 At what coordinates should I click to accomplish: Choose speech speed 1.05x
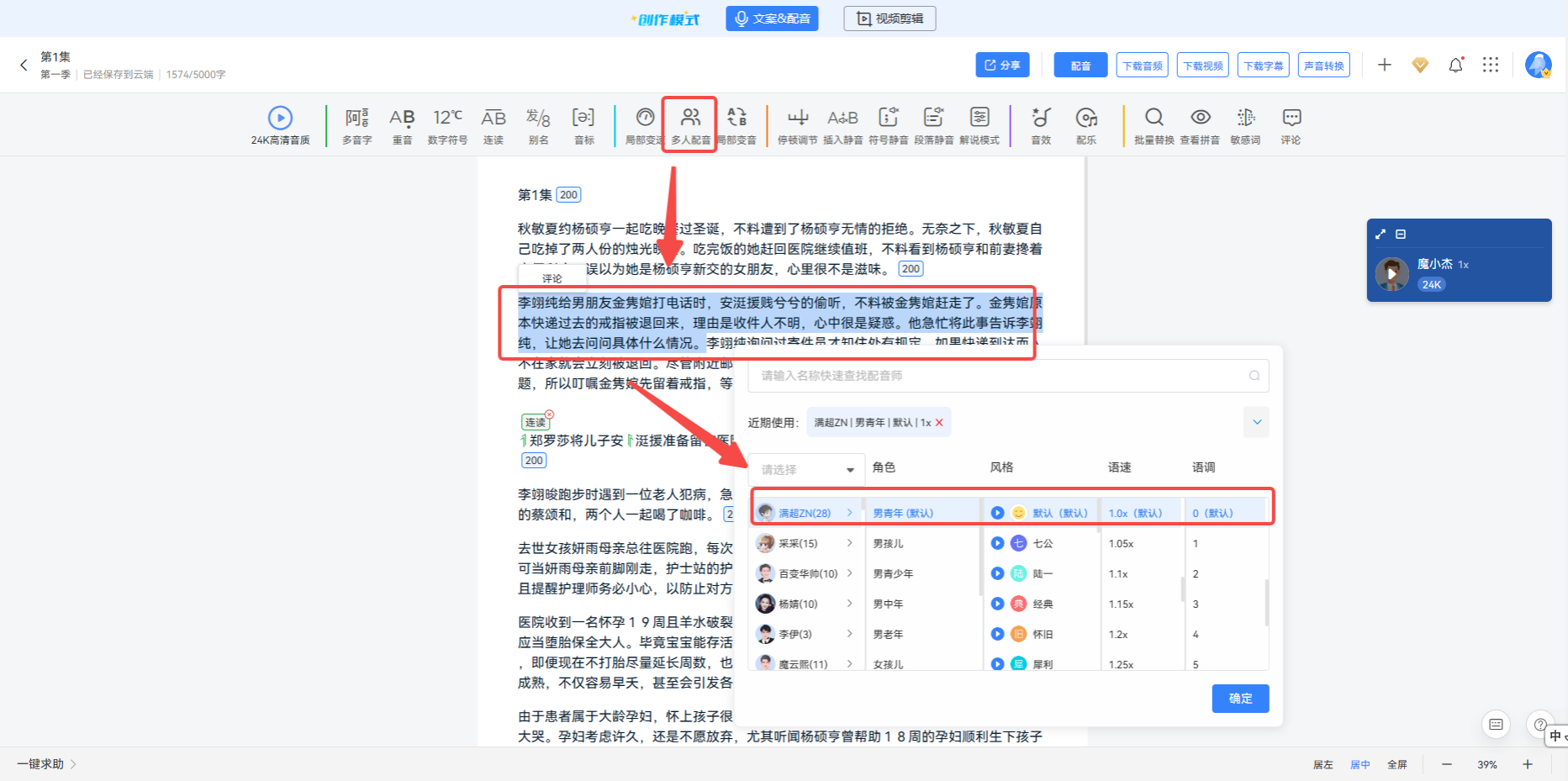1121,544
